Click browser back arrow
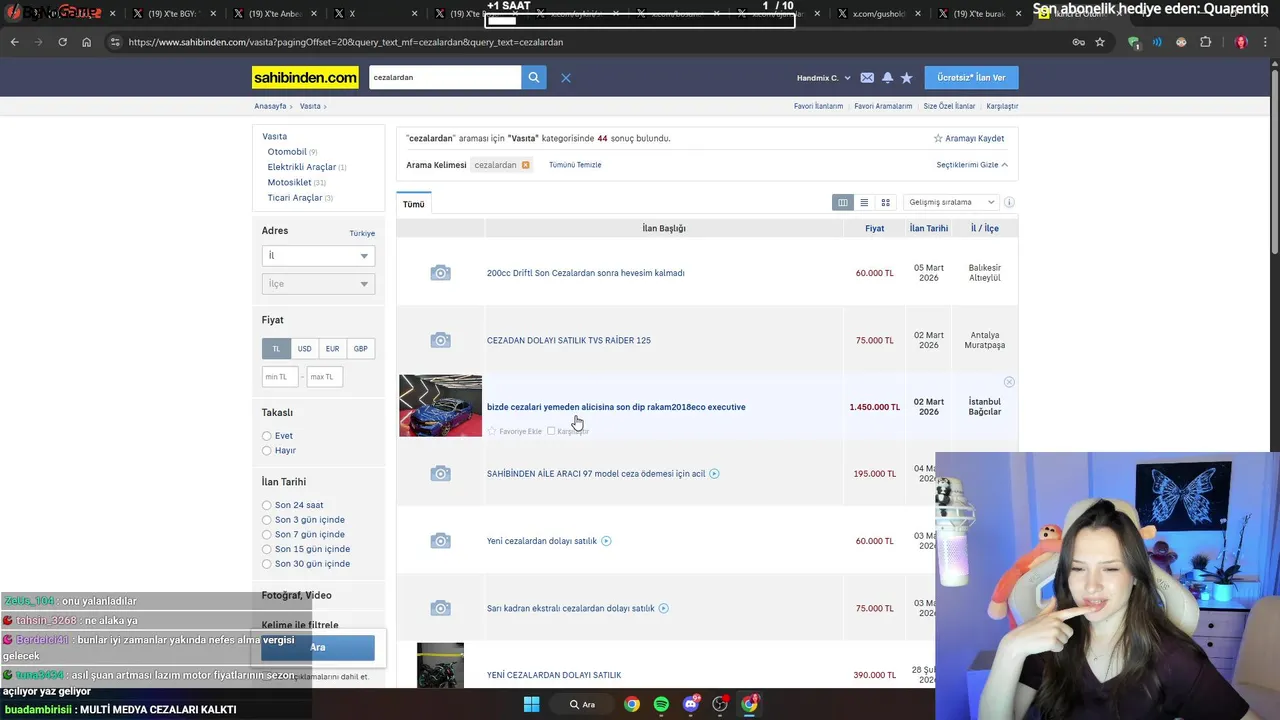The image size is (1280, 720). [x=14, y=42]
